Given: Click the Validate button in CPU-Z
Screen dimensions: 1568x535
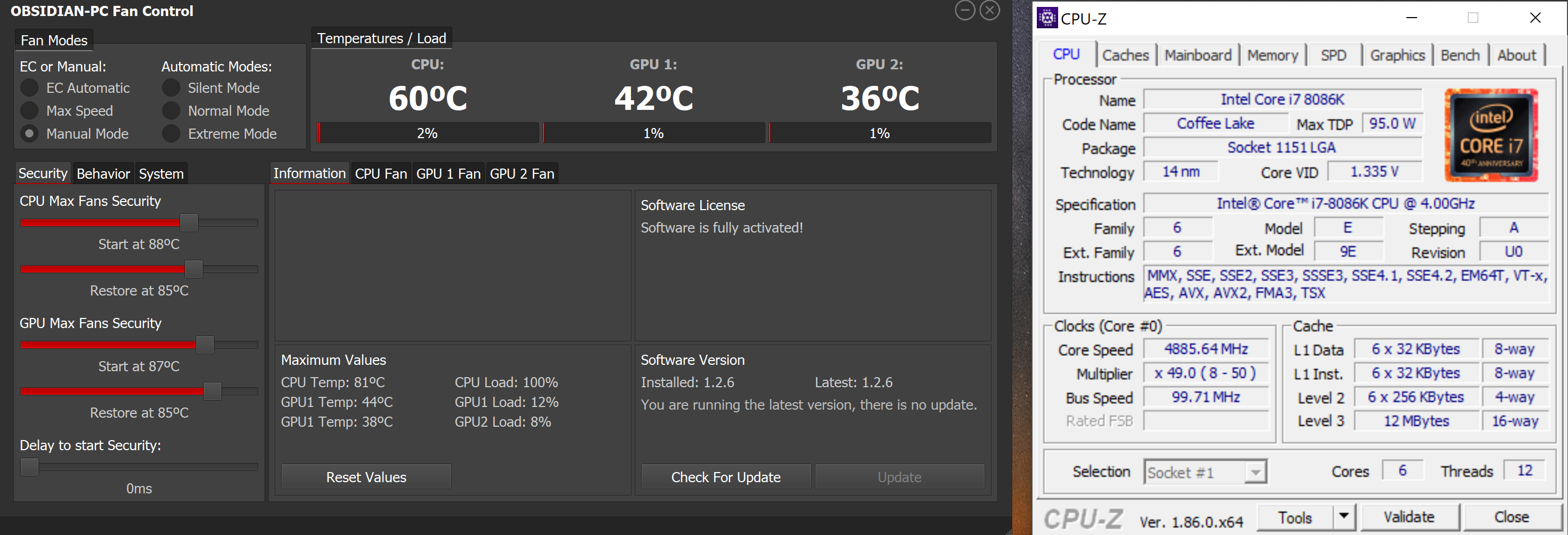Looking at the screenshot, I should point(1409,517).
